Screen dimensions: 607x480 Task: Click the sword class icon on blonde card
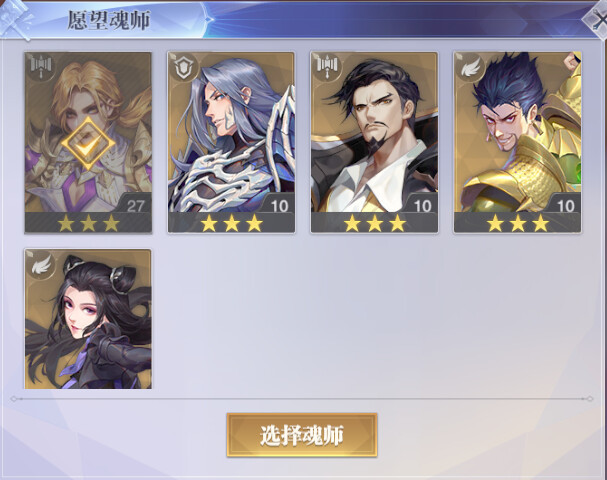pyautogui.click(x=40, y=67)
